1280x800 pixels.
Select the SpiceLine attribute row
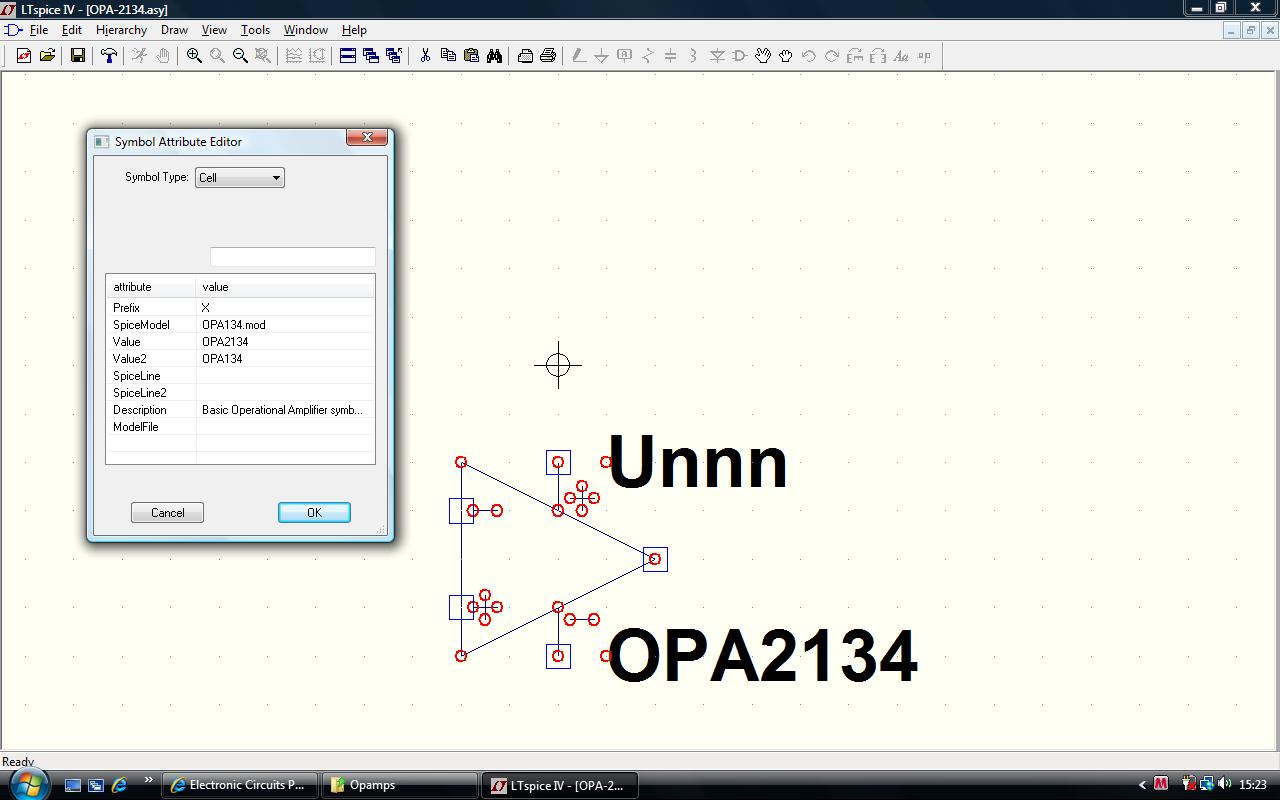click(240, 376)
